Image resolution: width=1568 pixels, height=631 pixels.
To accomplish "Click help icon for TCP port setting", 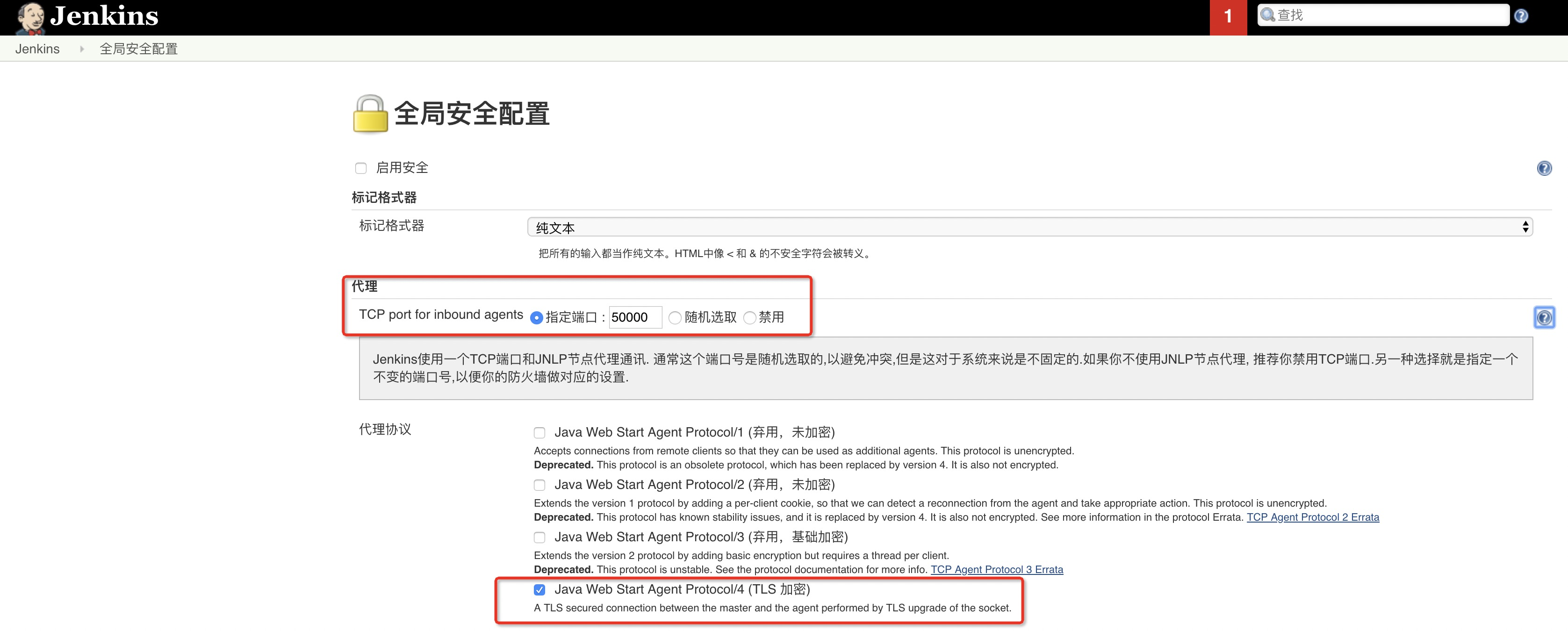I will coord(1544,317).
